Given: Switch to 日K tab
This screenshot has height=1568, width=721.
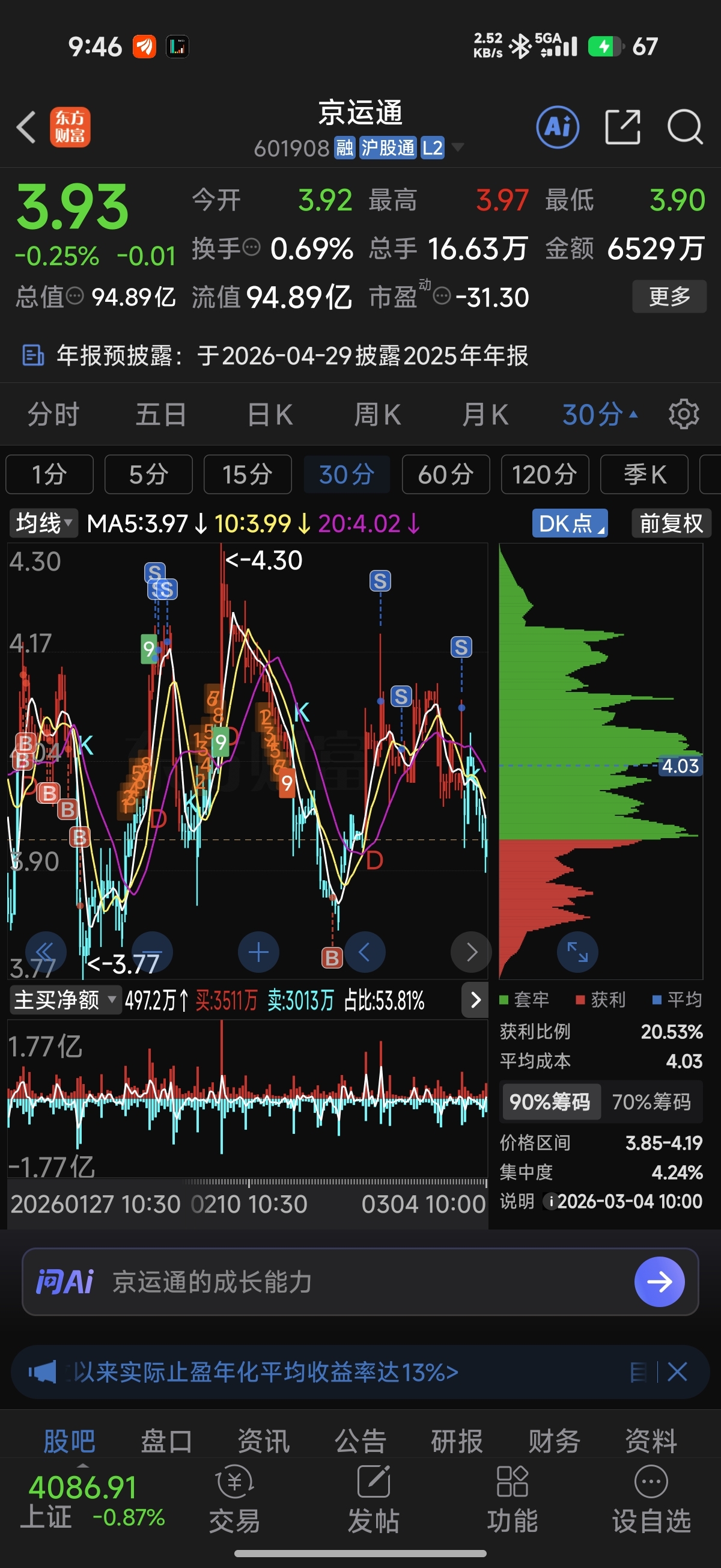Looking at the screenshot, I should (x=270, y=414).
